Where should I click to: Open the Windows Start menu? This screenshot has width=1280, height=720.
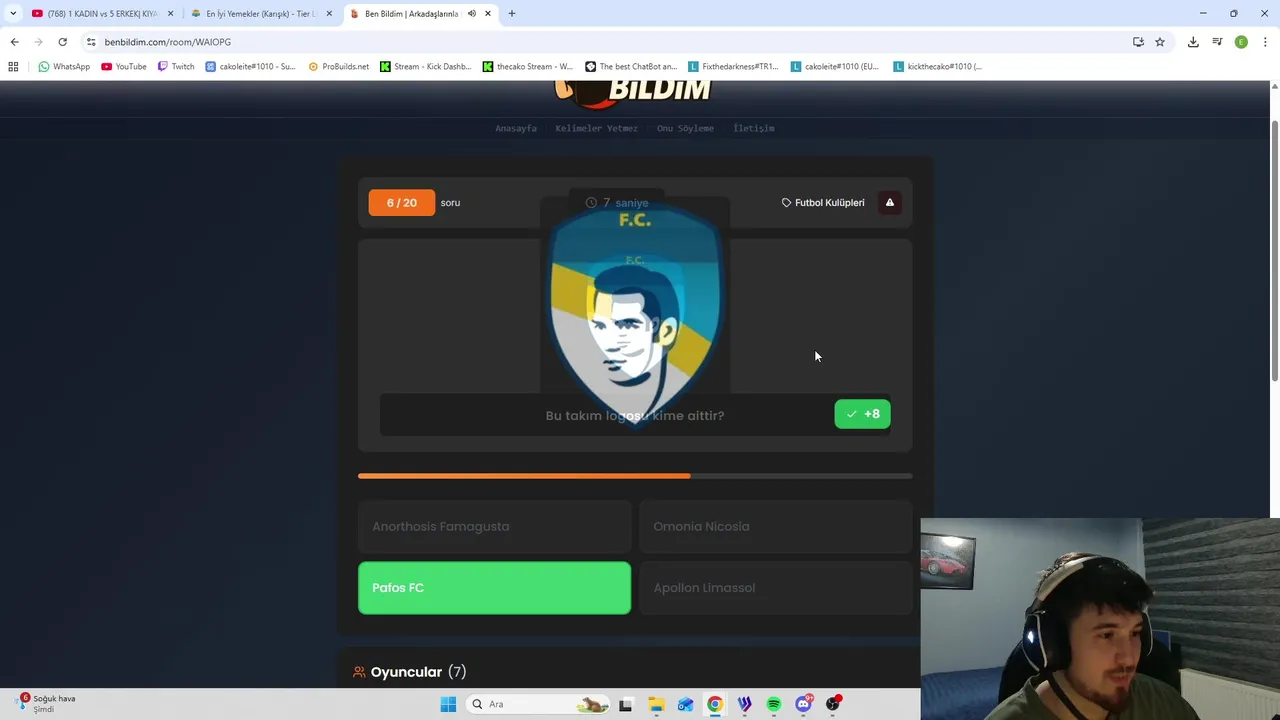tap(448, 704)
